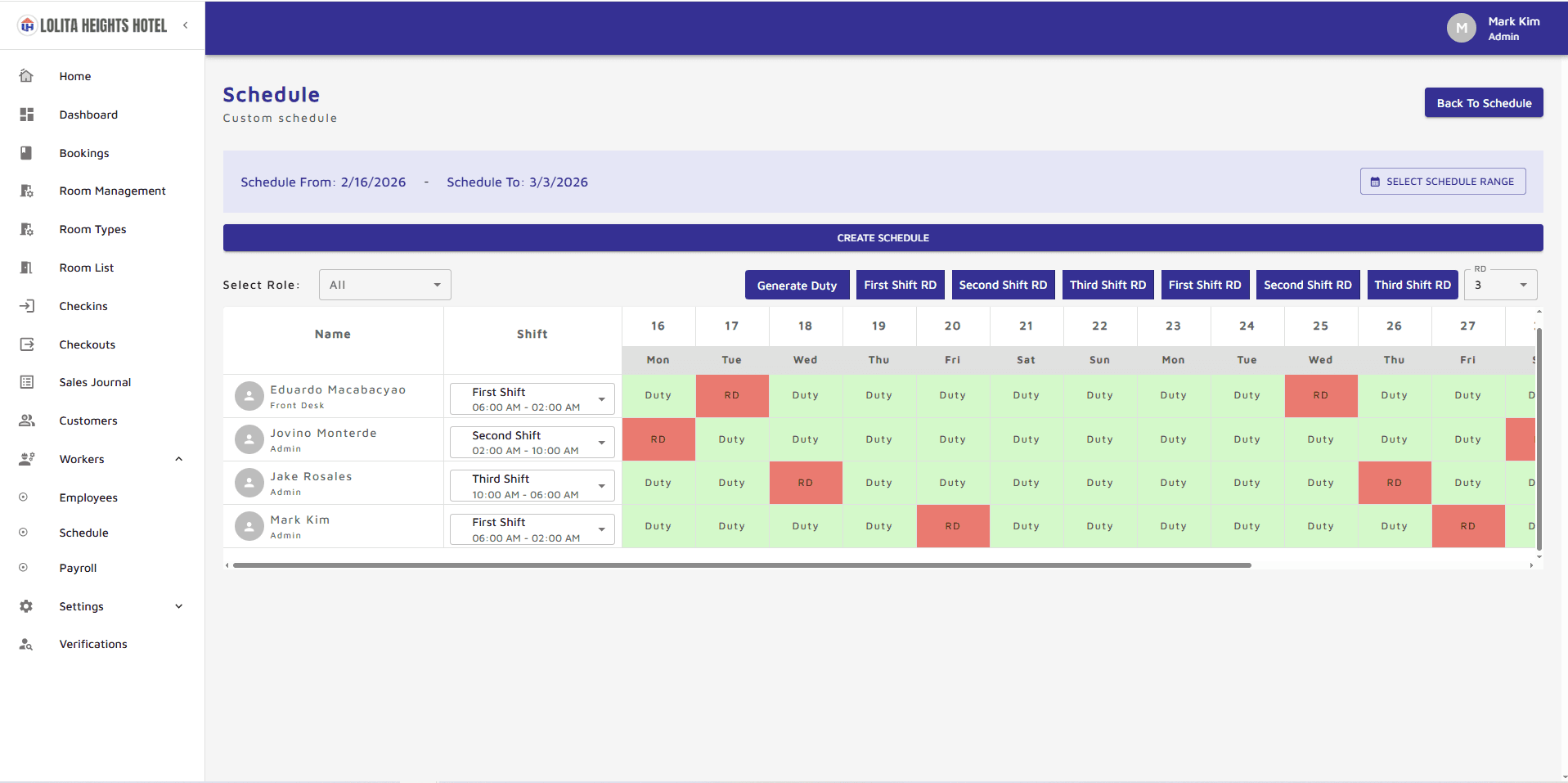
Task: Open Employees in the sidebar
Action: click(88, 497)
